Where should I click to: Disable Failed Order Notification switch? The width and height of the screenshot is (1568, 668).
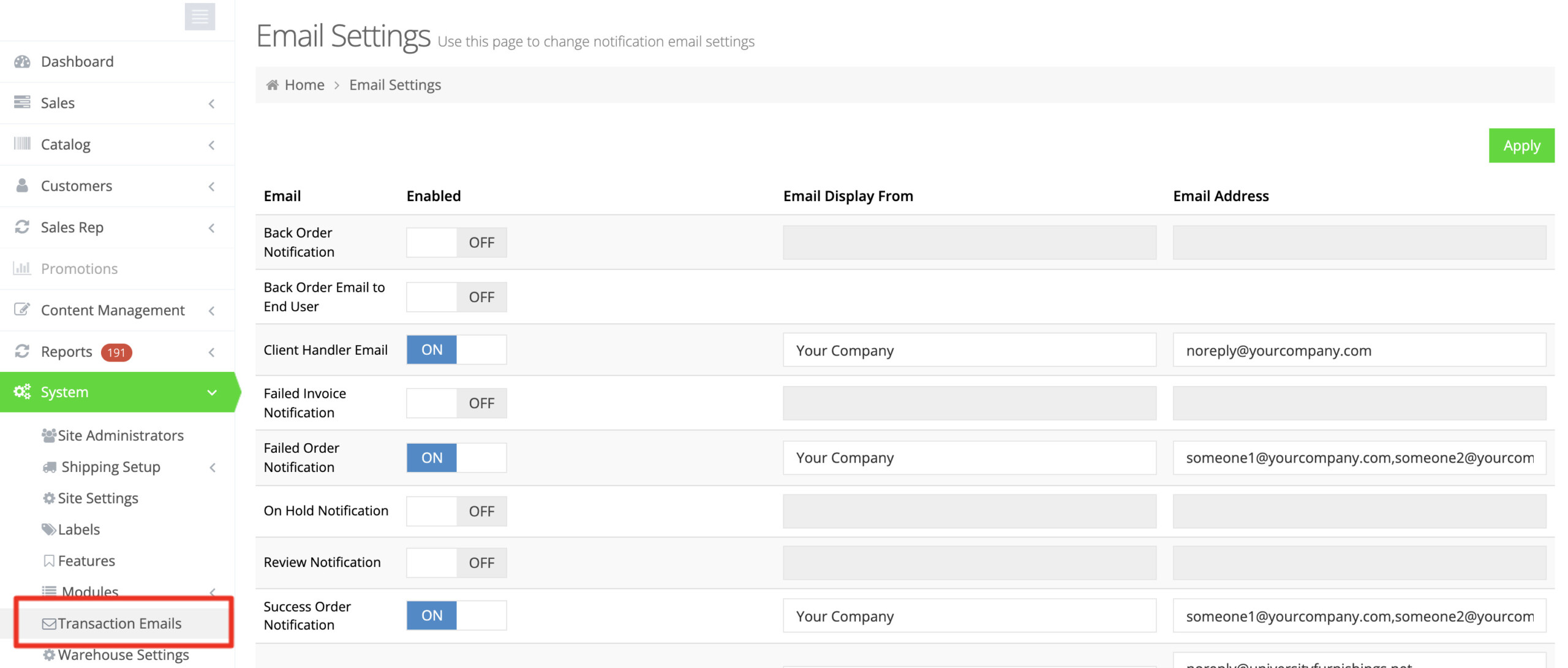pyautogui.click(x=456, y=458)
